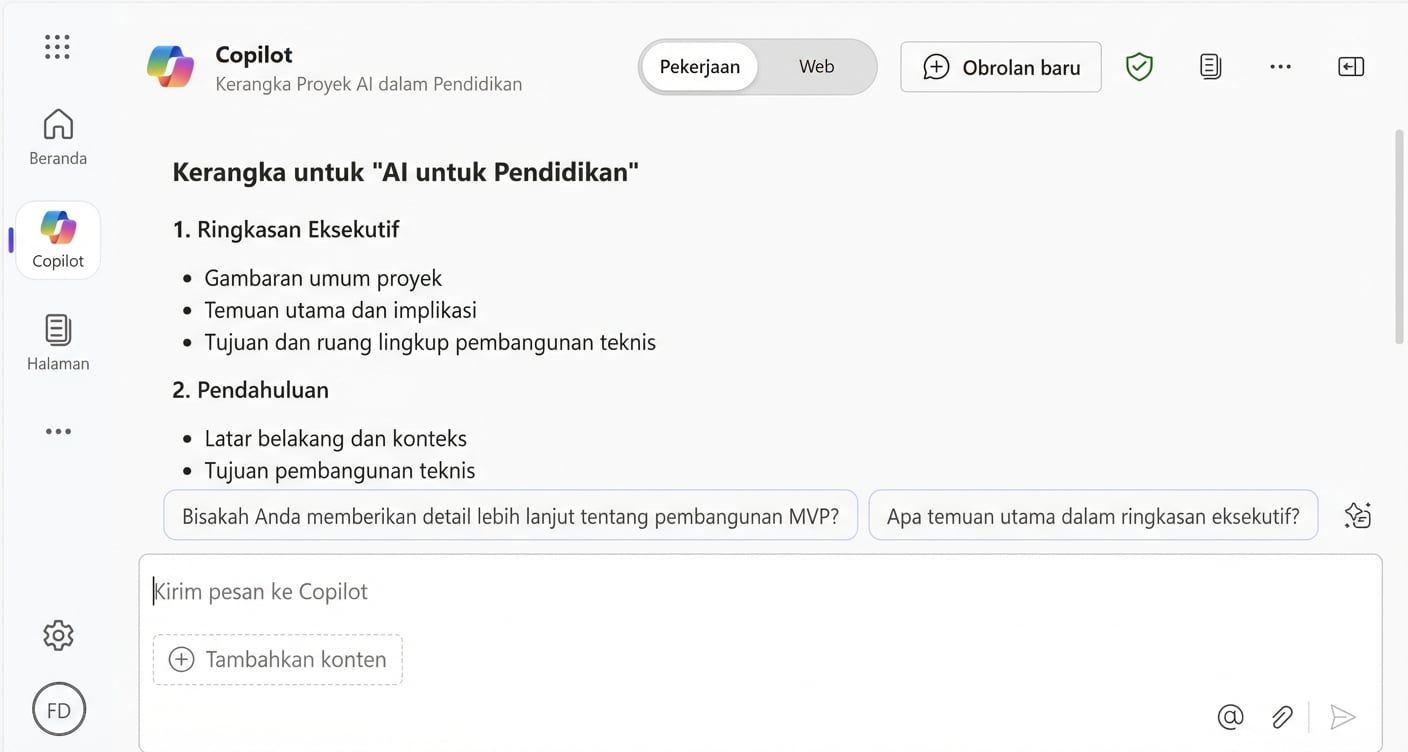The image size is (1408, 752).
Task: Open the top-right more options menu
Action: point(1281,66)
